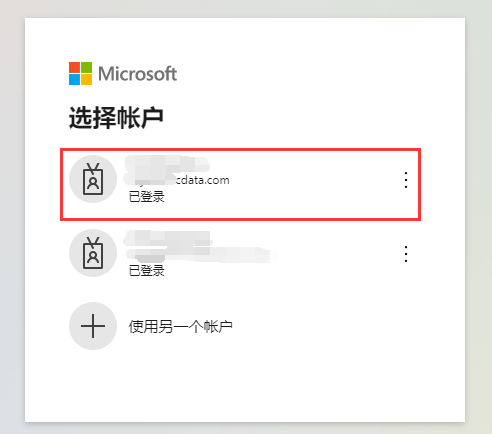Click the 已登录 status under the second account
Image resolution: width=492 pixels, height=434 pixels.
(x=147, y=271)
